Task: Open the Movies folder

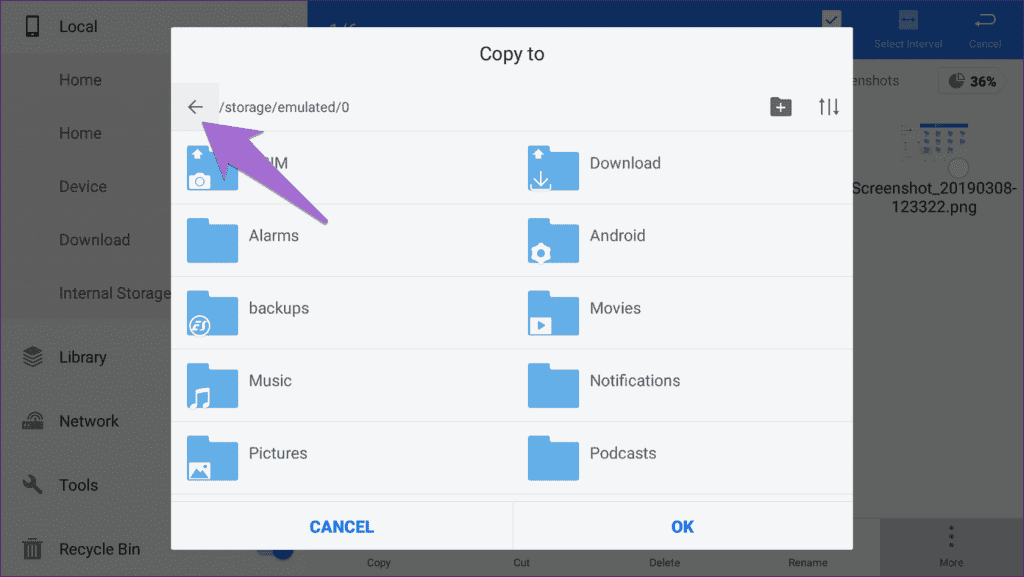Action: pyautogui.click(x=682, y=312)
